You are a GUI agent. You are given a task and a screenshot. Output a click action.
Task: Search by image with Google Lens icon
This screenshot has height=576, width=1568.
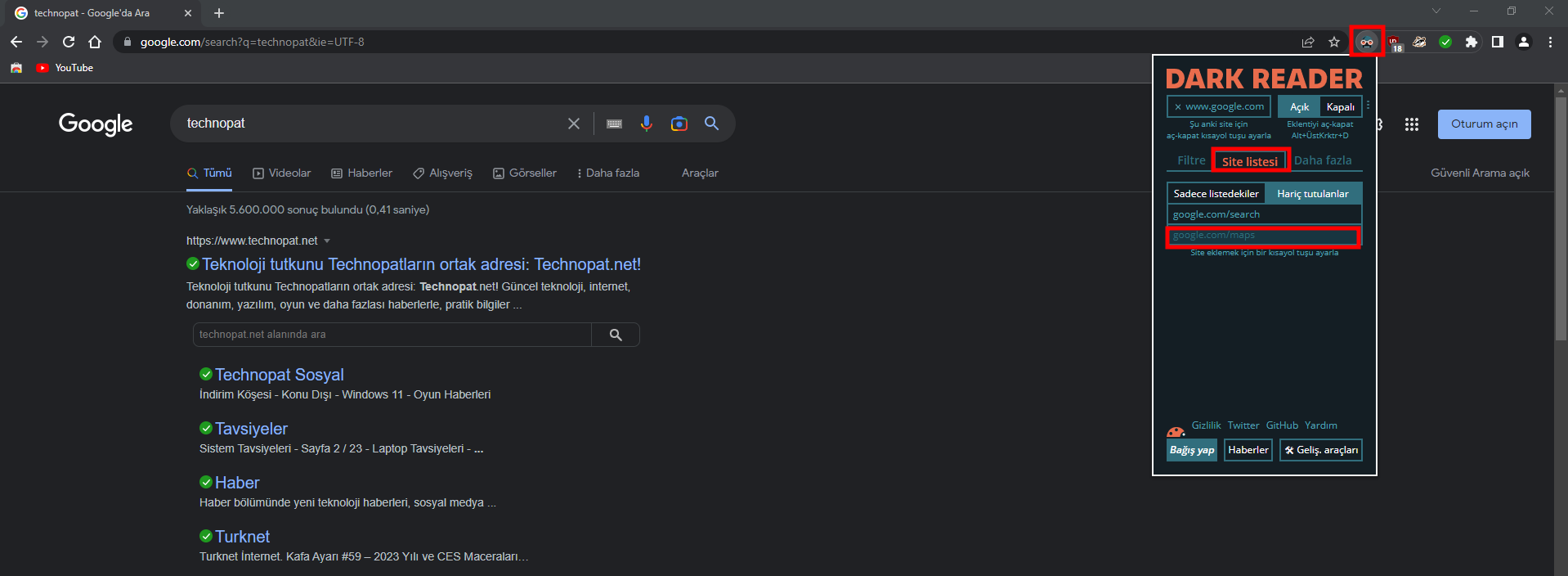tap(679, 124)
